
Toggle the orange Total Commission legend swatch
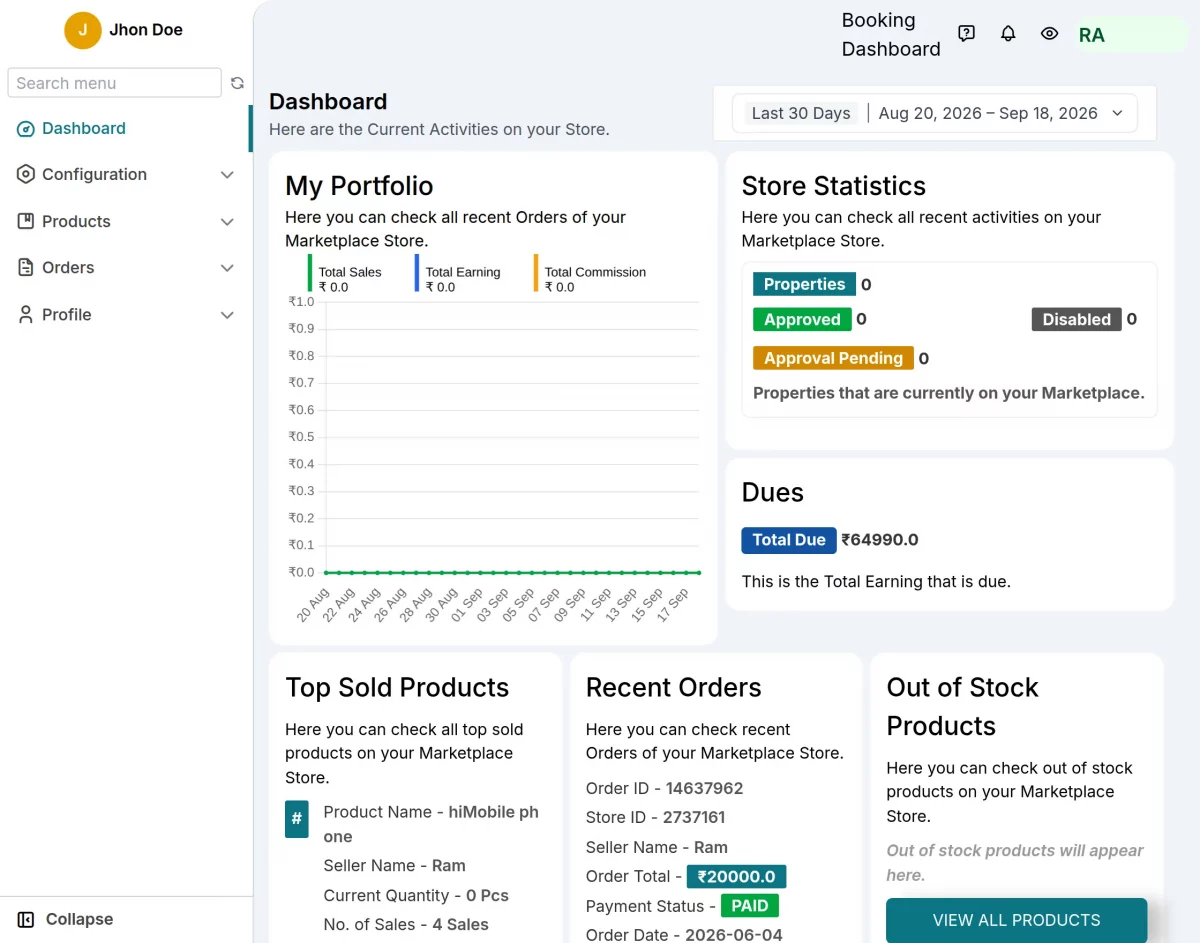pyautogui.click(x=536, y=273)
